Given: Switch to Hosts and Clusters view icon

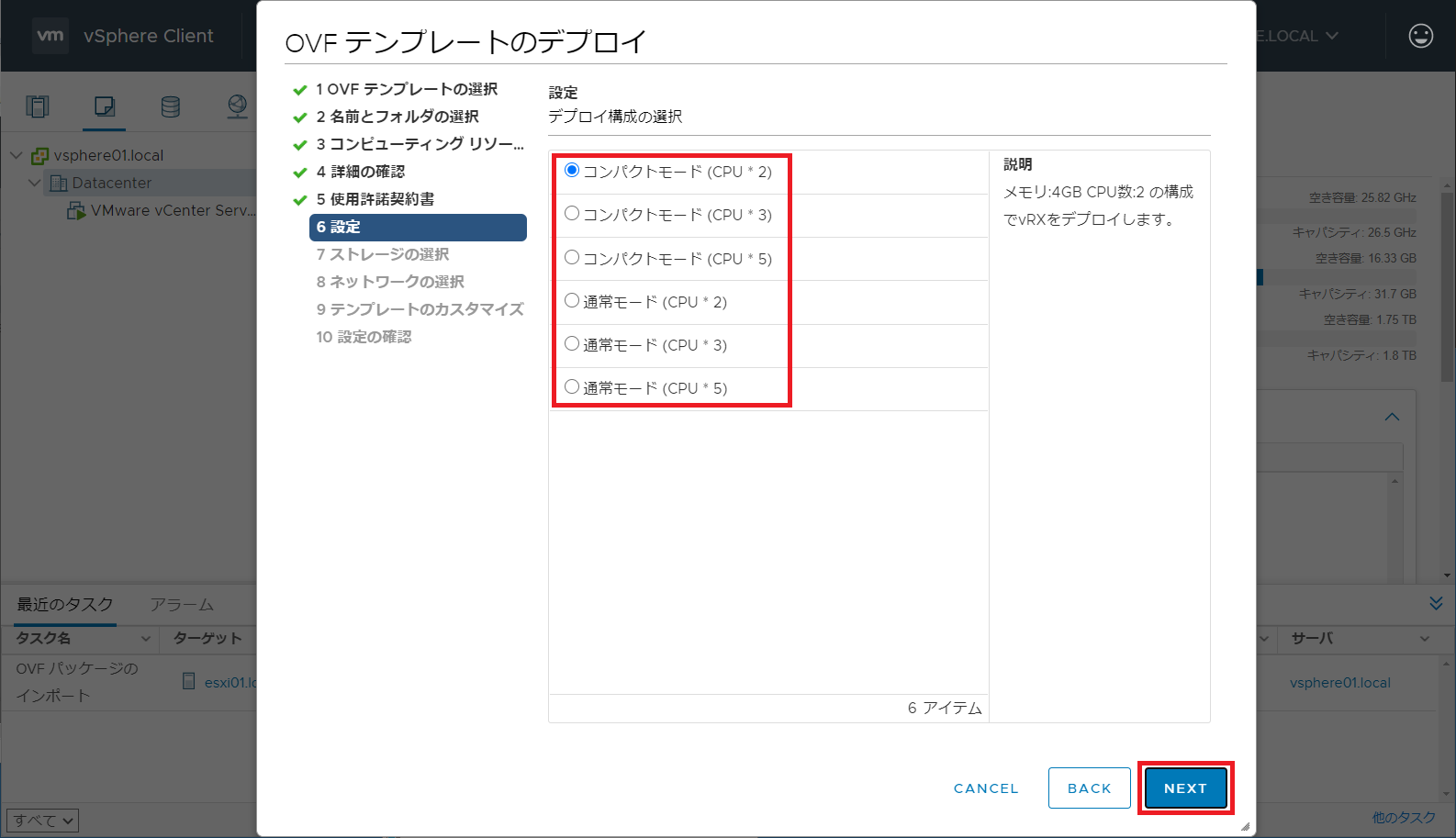Looking at the screenshot, I should [38, 106].
